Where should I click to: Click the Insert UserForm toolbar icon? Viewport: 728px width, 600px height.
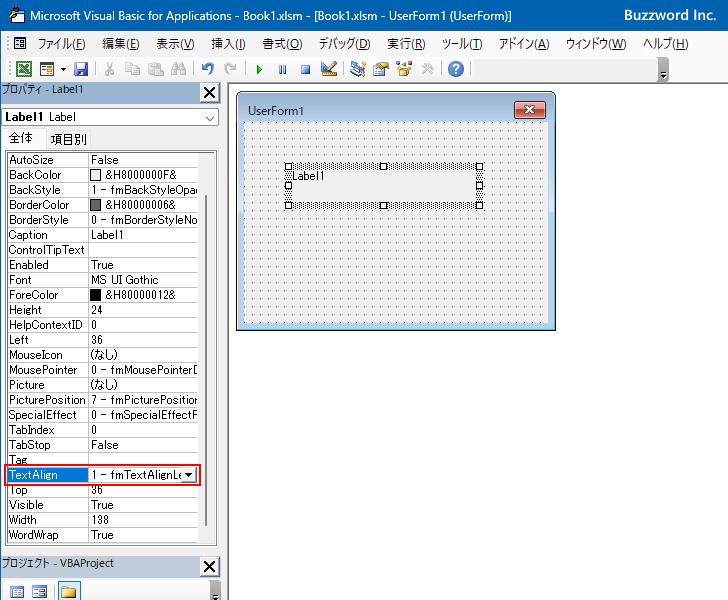point(47,69)
